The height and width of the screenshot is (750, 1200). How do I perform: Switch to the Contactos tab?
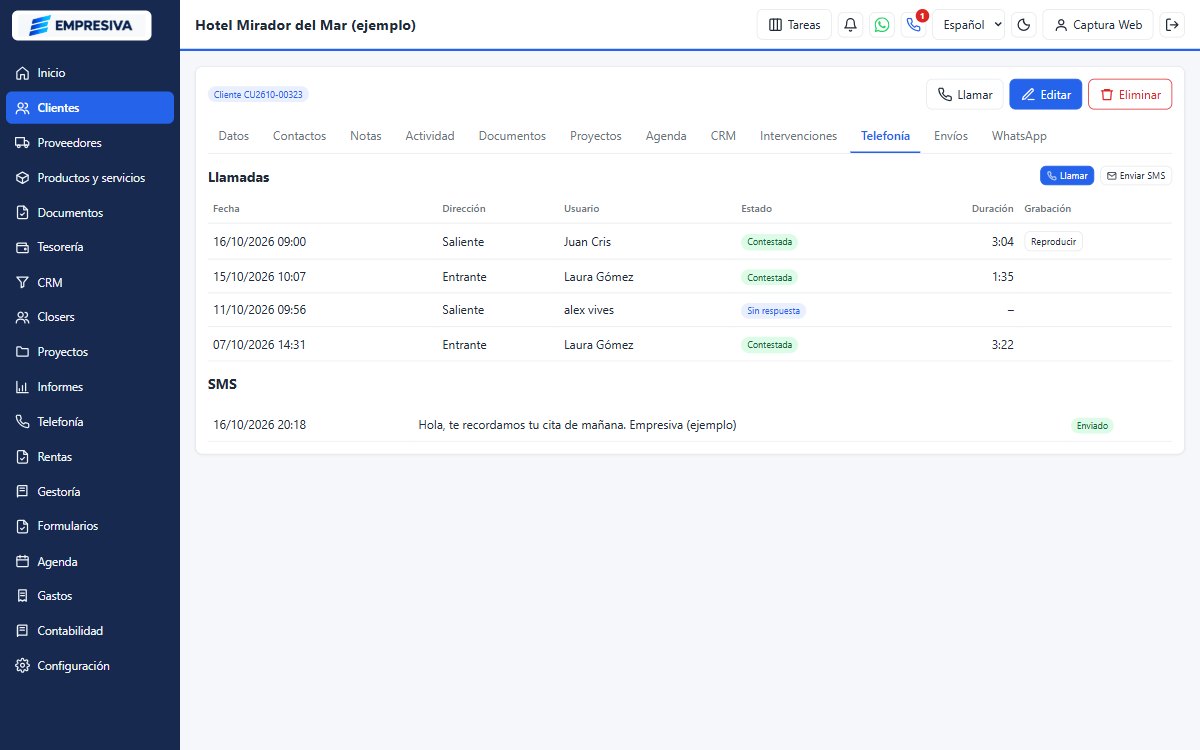click(x=299, y=136)
